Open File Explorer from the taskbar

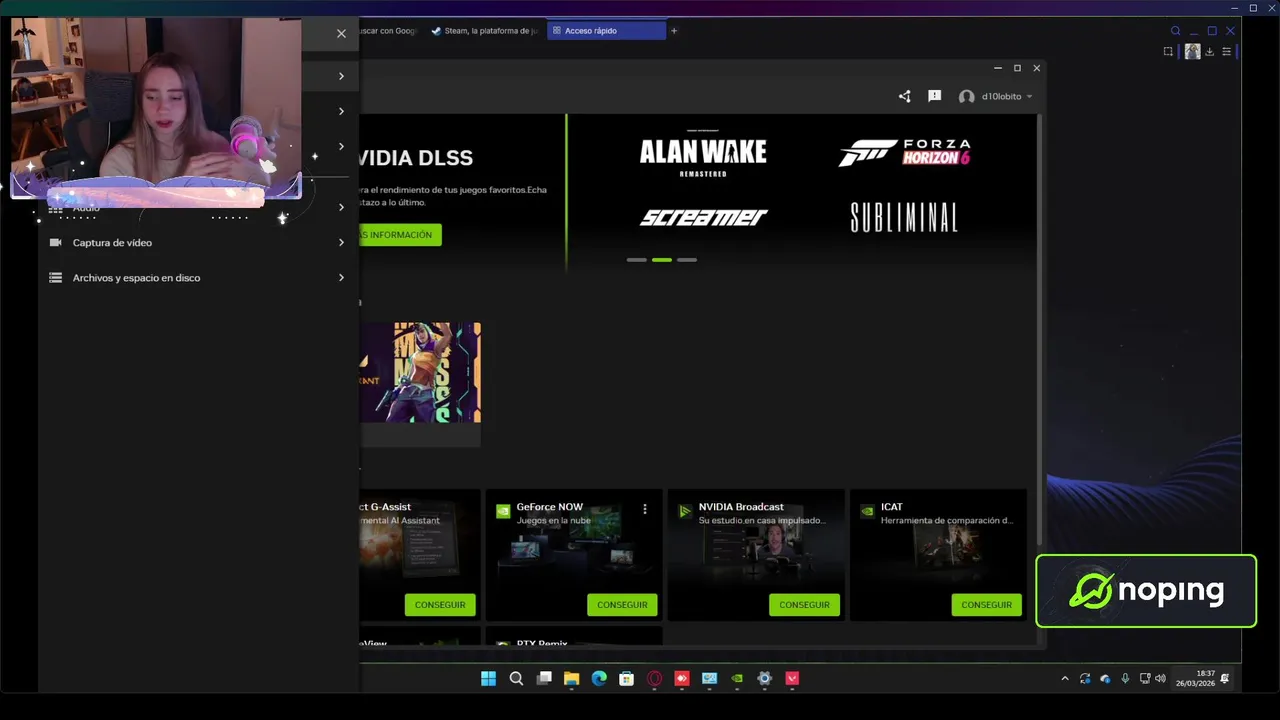[571, 679]
